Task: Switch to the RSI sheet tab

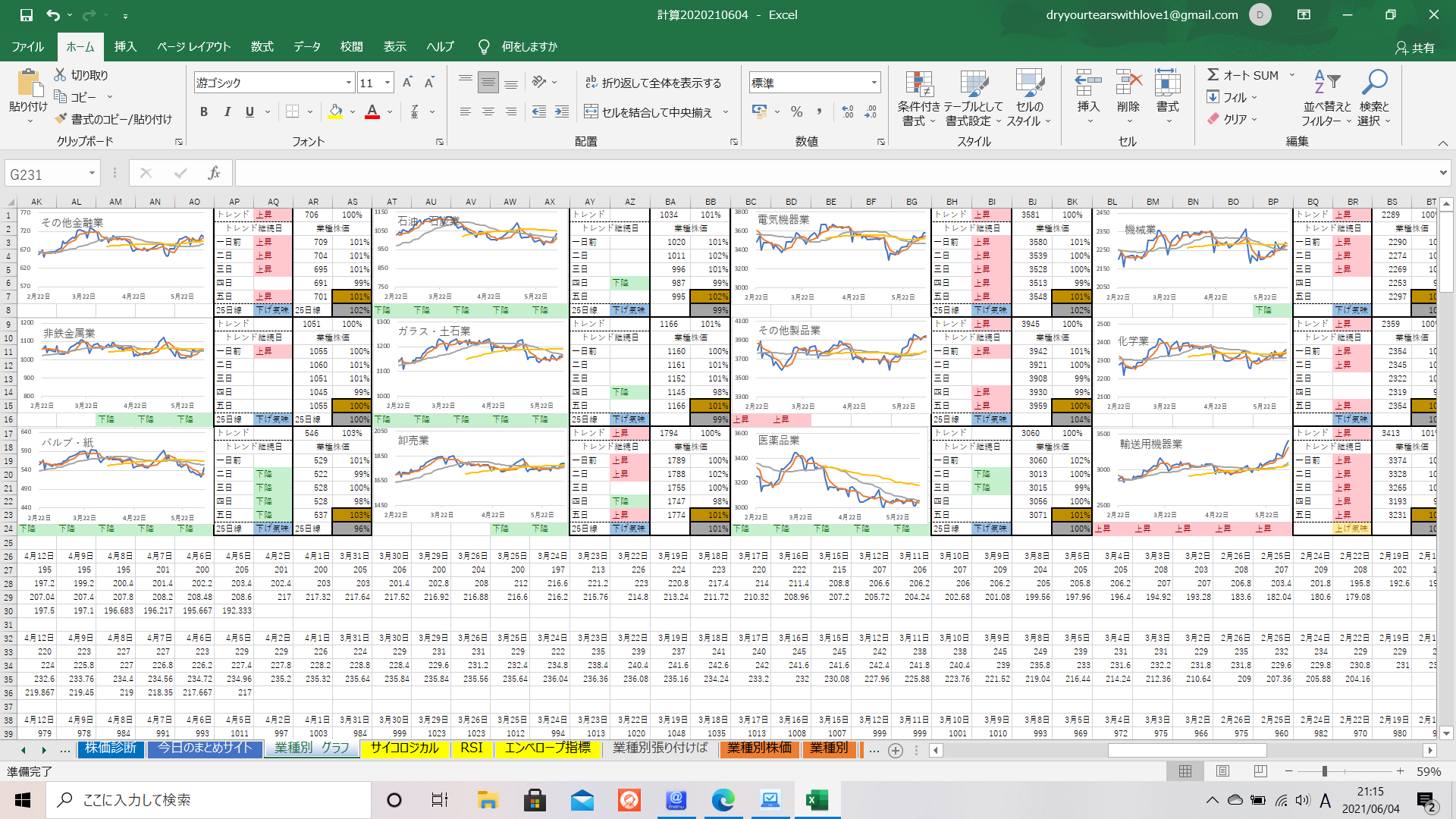Action: (x=471, y=748)
